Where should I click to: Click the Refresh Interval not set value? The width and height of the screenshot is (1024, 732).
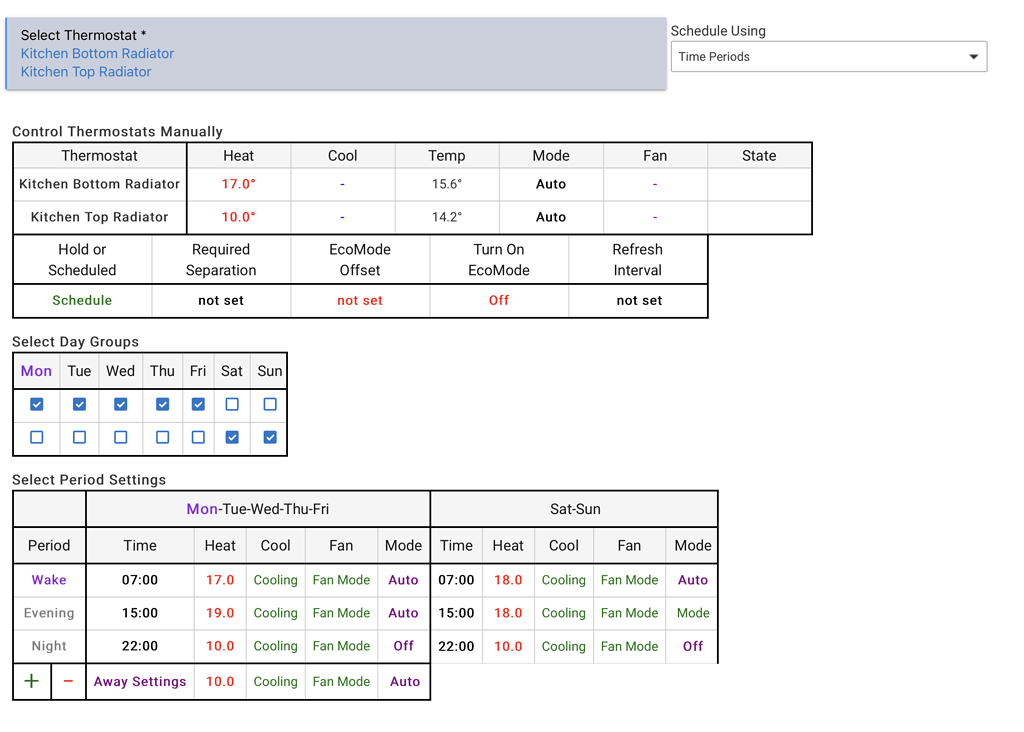click(638, 300)
